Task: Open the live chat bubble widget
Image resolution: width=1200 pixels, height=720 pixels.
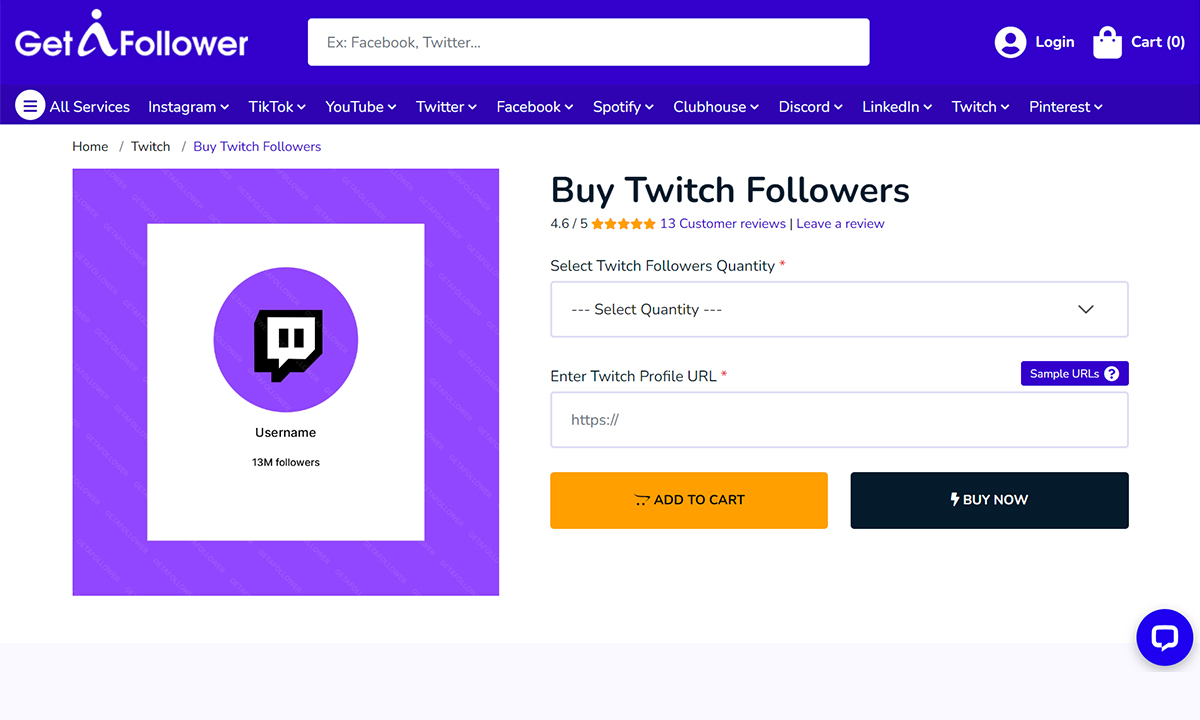Action: pyautogui.click(x=1165, y=637)
